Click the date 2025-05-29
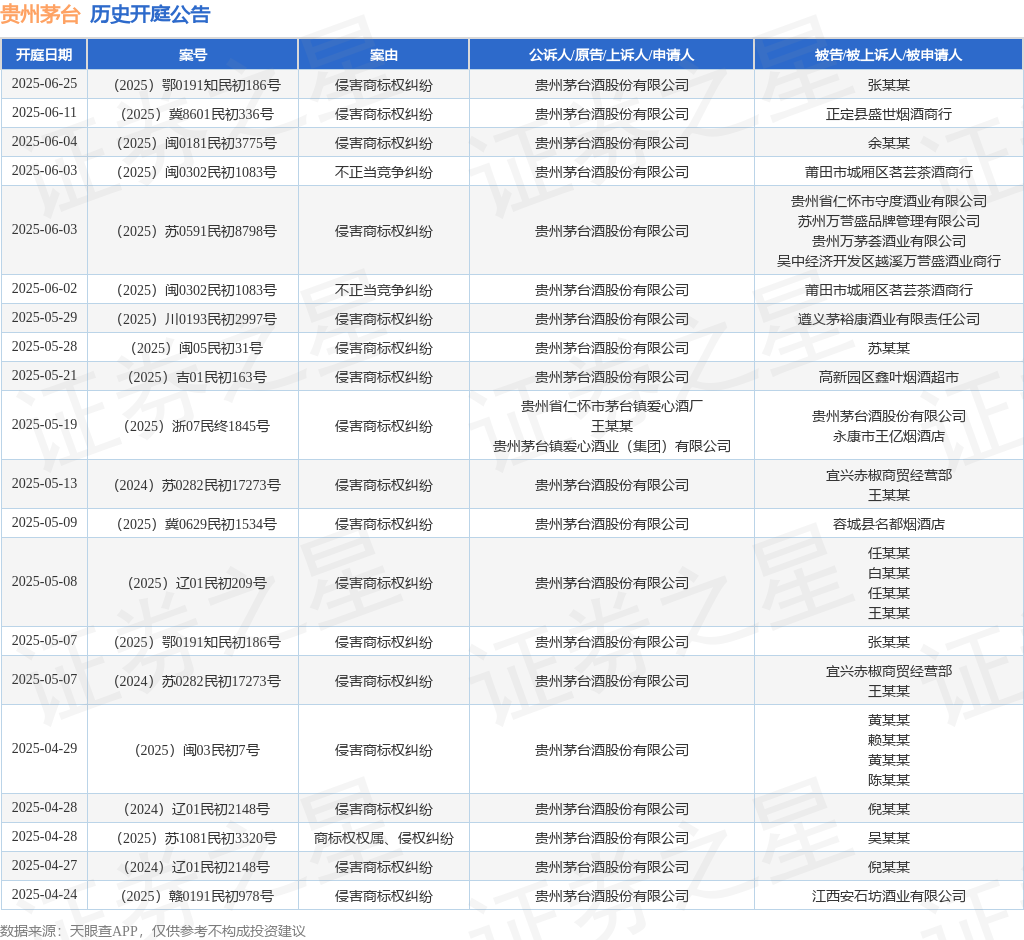The width and height of the screenshot is (1024, 940). coord(44,317)
